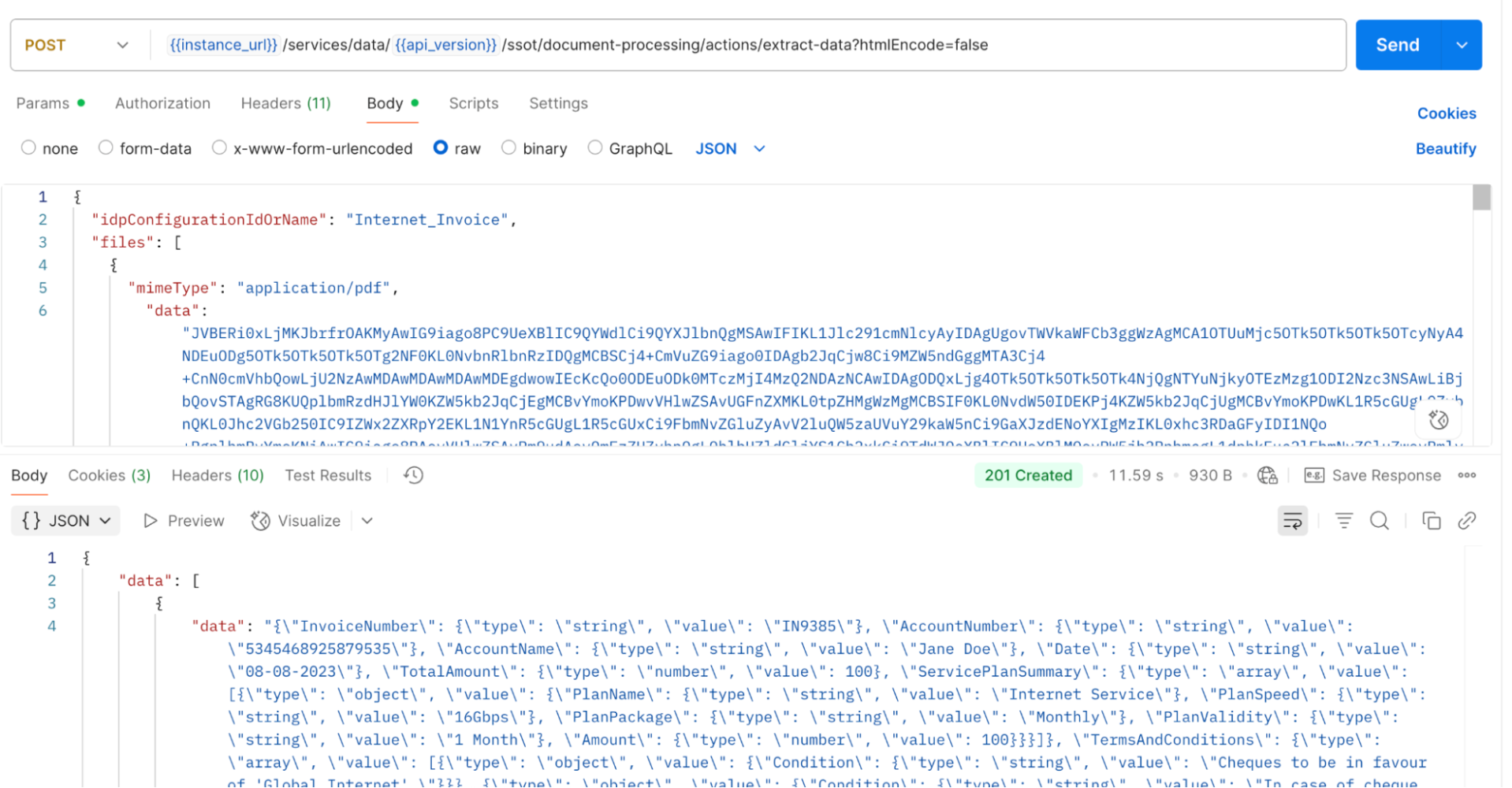Click the Visualize sparkle icon
The image size is (1512, 788).
coord(260,522)
